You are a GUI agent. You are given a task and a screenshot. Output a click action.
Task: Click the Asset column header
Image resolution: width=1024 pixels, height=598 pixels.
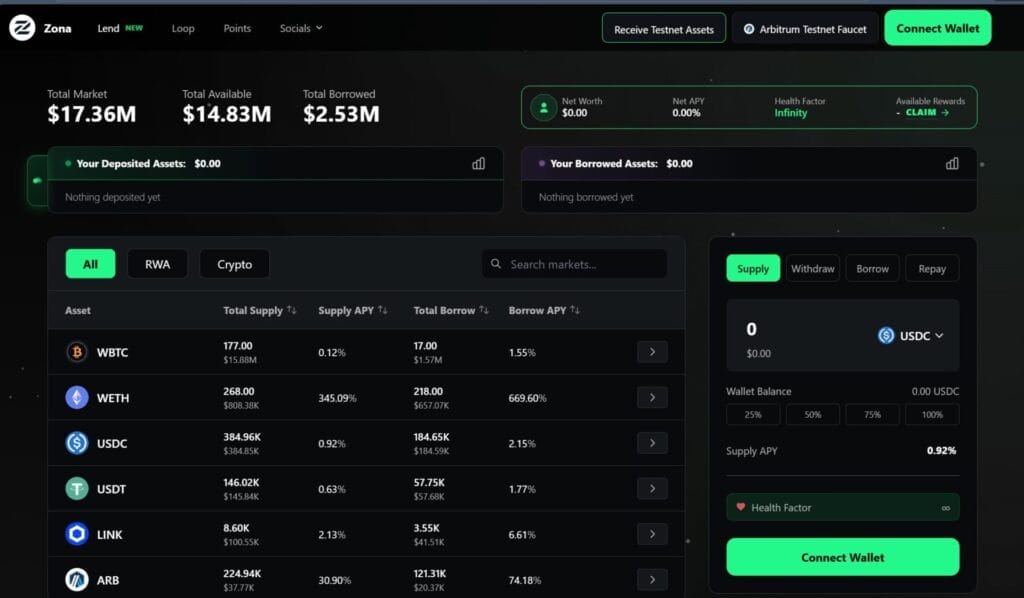click(78, 310)
